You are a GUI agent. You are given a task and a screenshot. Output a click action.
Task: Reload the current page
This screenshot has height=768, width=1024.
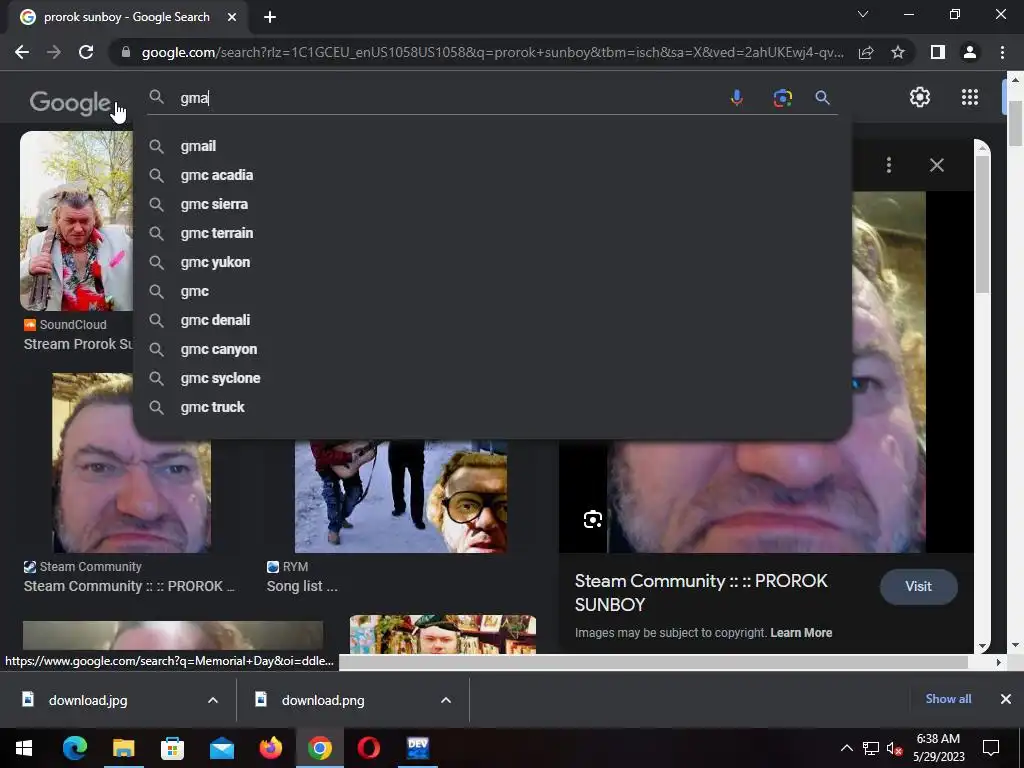coord(86,52)
